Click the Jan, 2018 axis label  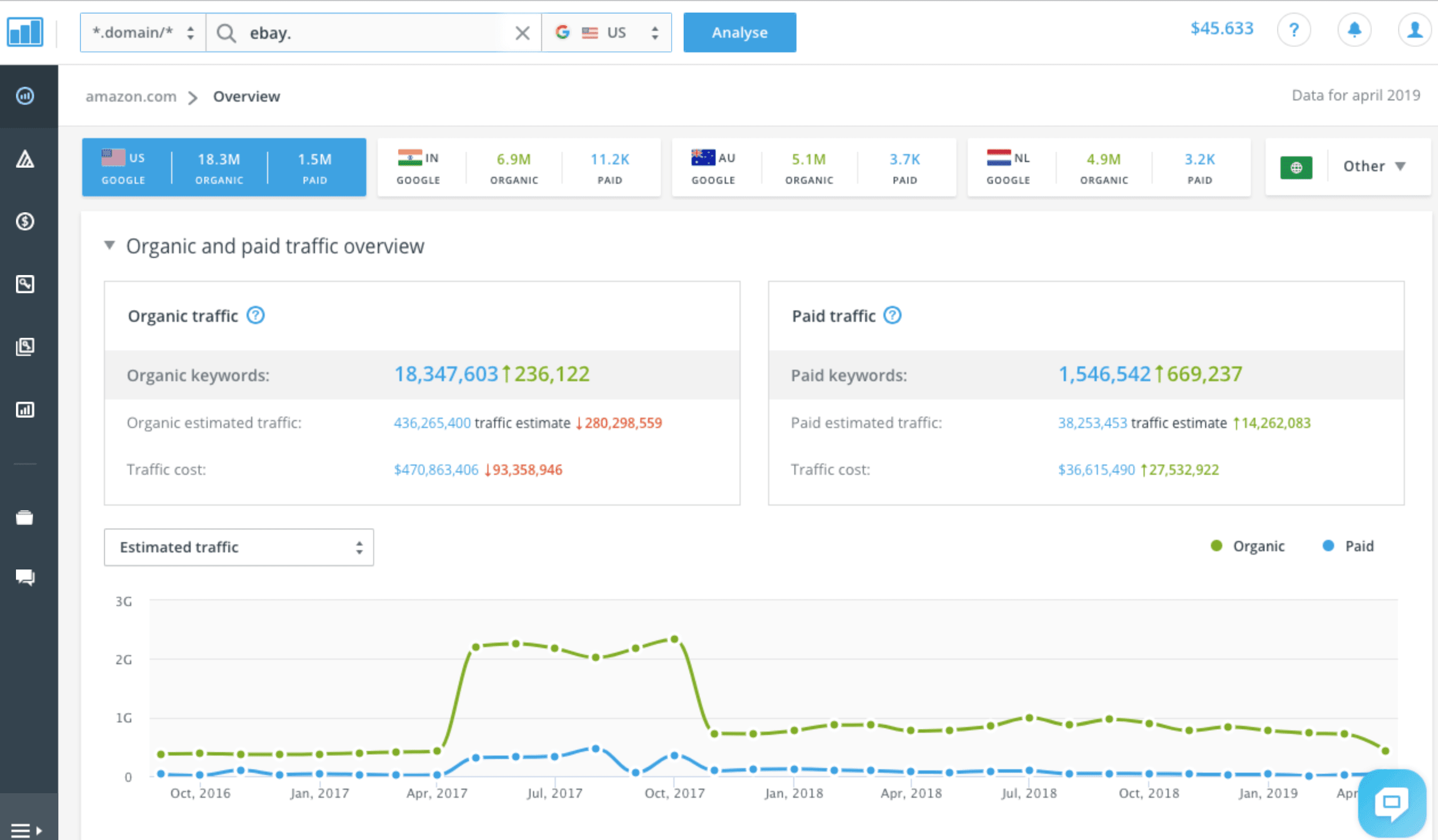(794, 793)
